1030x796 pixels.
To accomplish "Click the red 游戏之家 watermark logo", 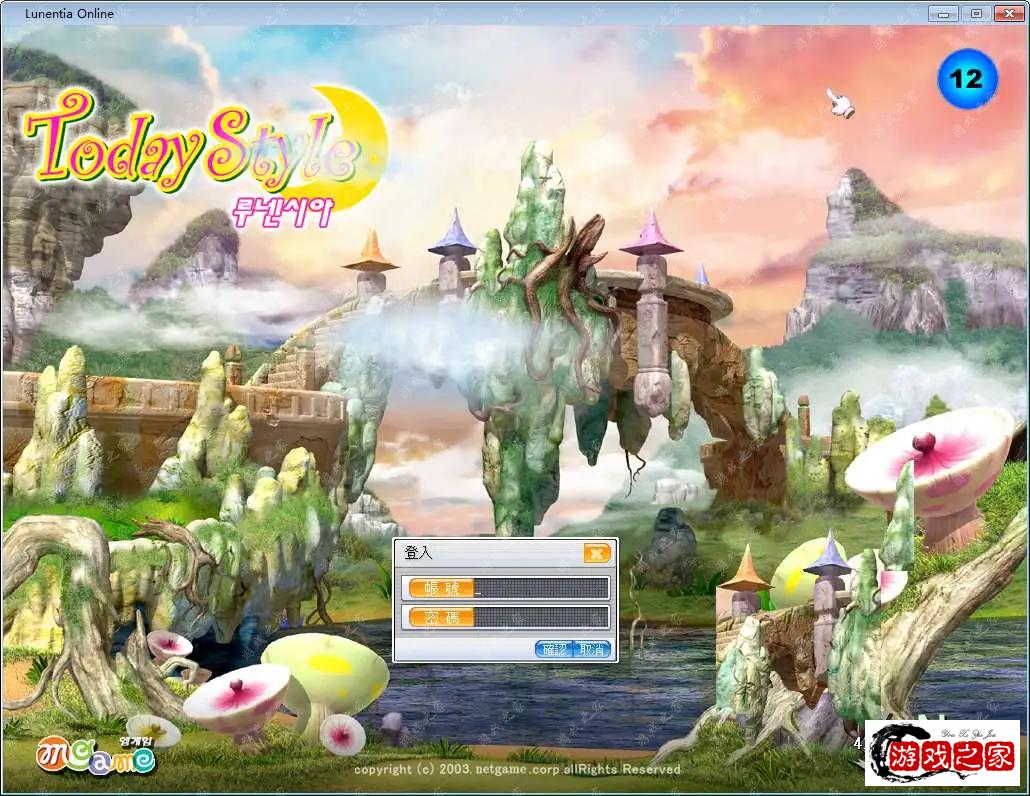I will click(x=941, y=752).
